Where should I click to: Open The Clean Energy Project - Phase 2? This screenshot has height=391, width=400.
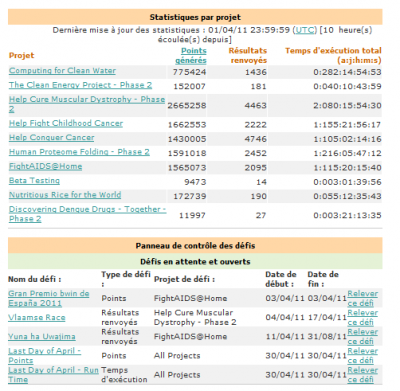[x=80, y=85]
